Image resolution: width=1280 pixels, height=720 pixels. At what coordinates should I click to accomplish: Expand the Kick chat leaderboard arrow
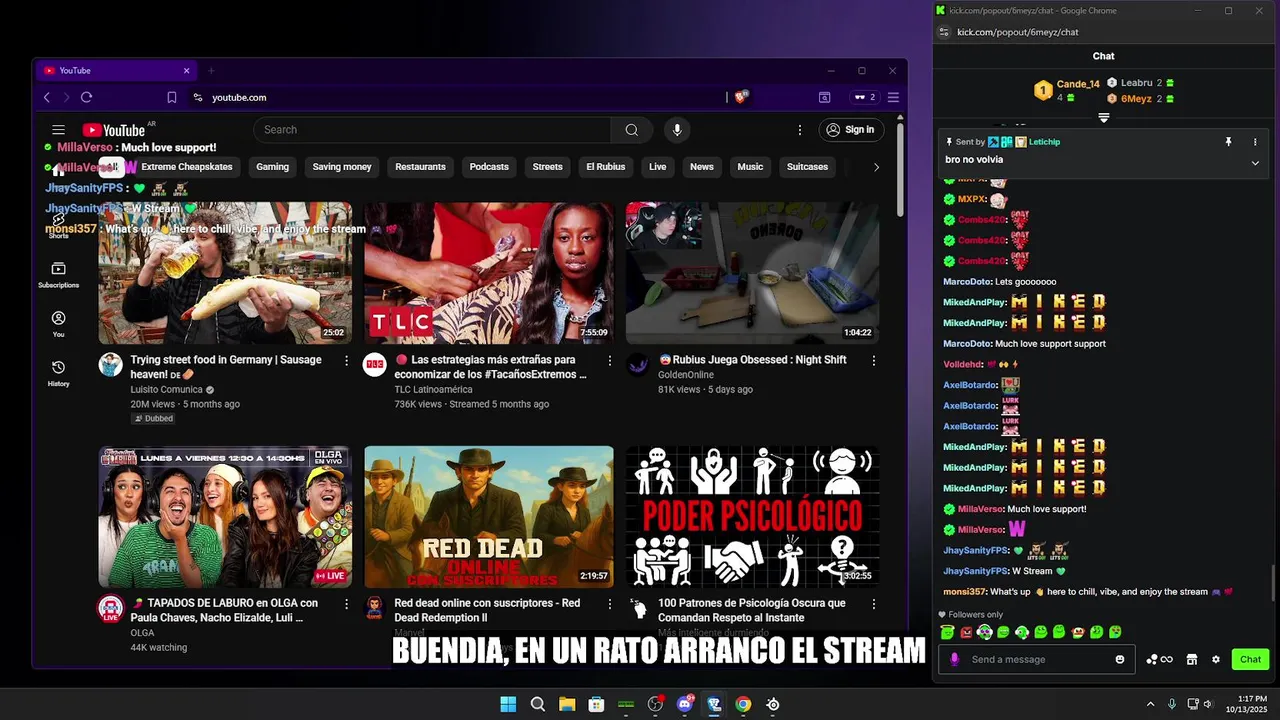pyautogui.click(x=1104, y=118)
